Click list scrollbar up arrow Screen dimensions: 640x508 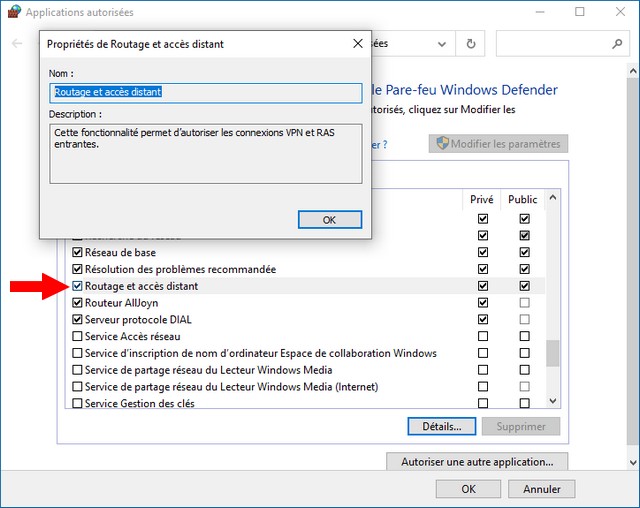click(x=553, y=197)
